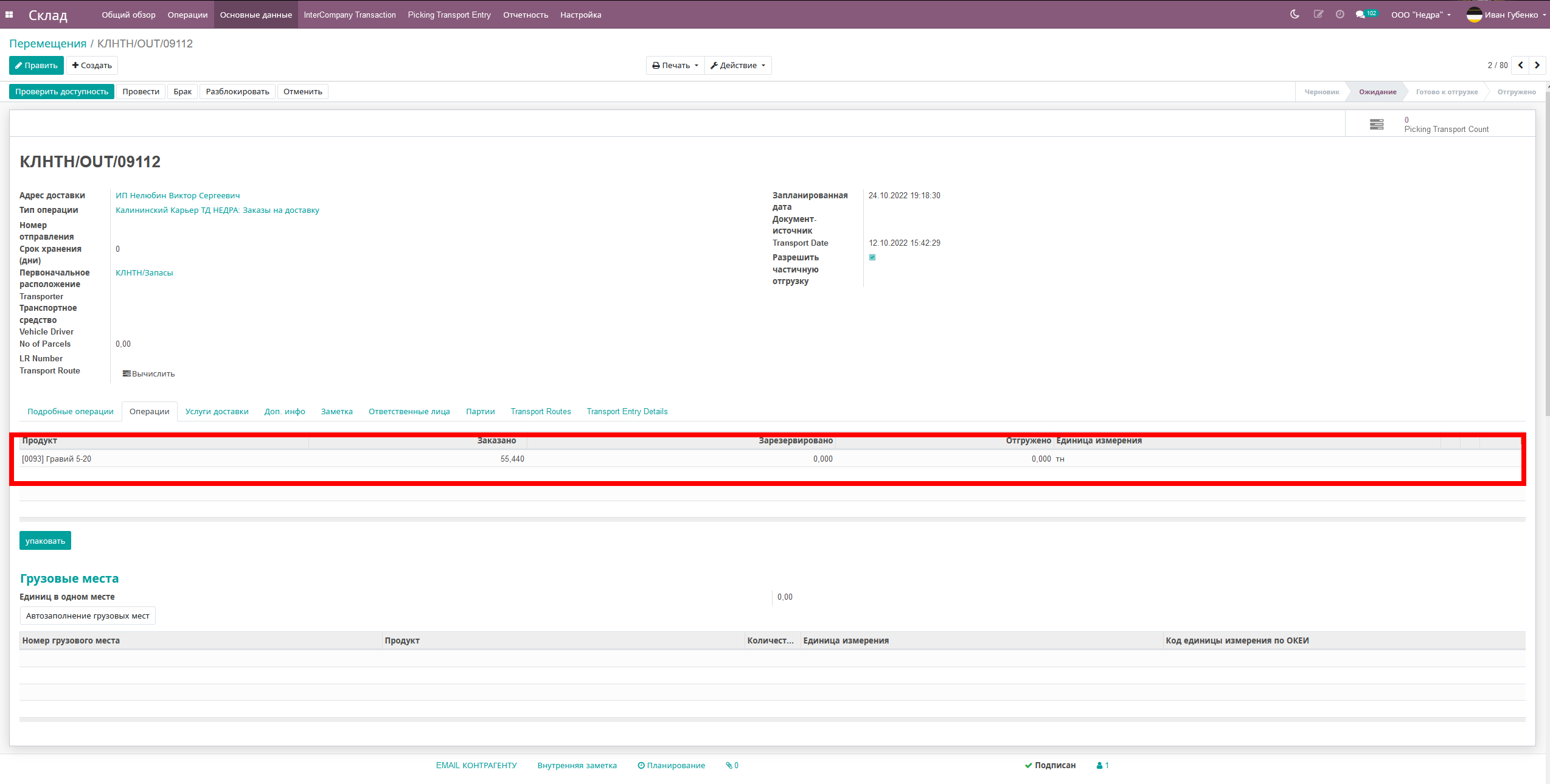Toggle dark mode with the moon icon
Image resolution: width=1550 pixels, height=784 pixels.
[x=1294, y=14]
